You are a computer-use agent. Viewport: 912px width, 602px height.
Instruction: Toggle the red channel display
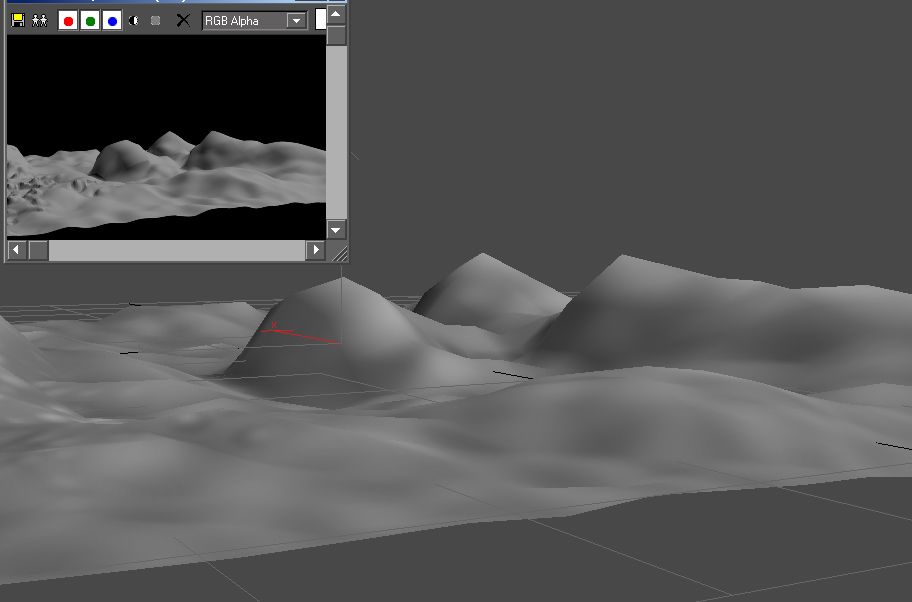tap(68, 21)
